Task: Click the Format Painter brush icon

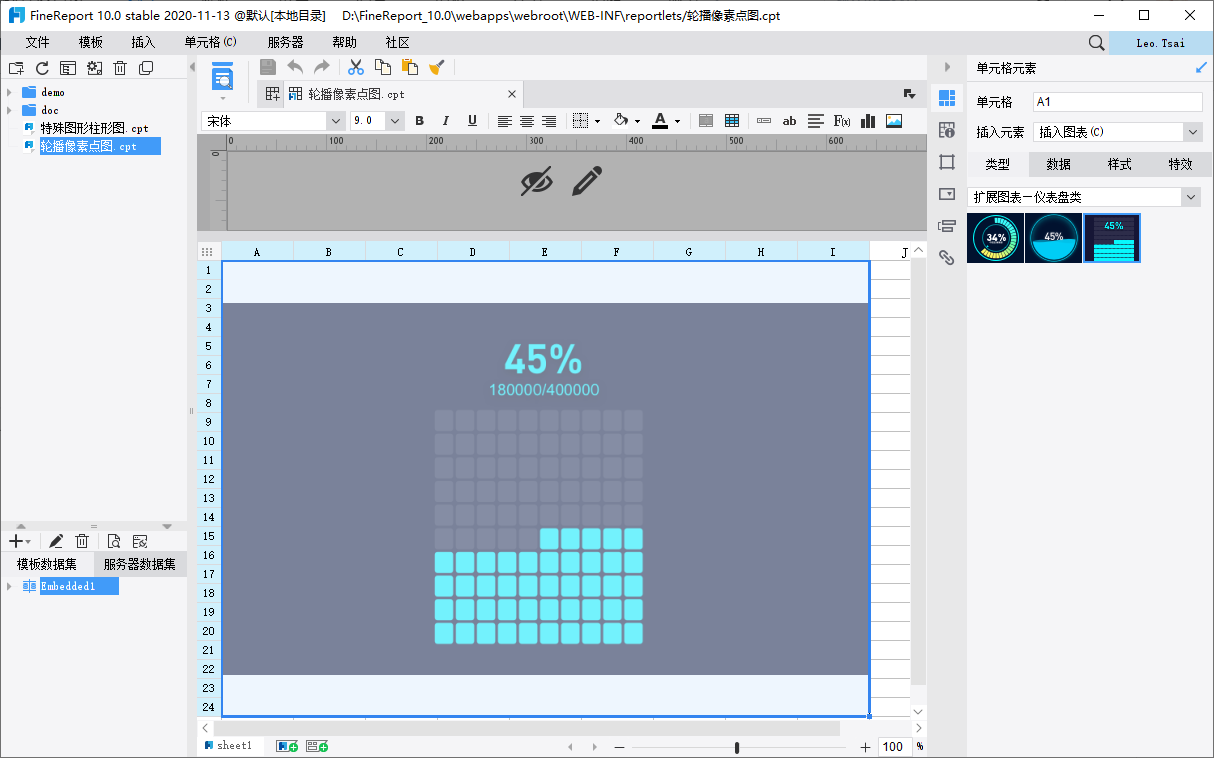Action: [437, 67]
